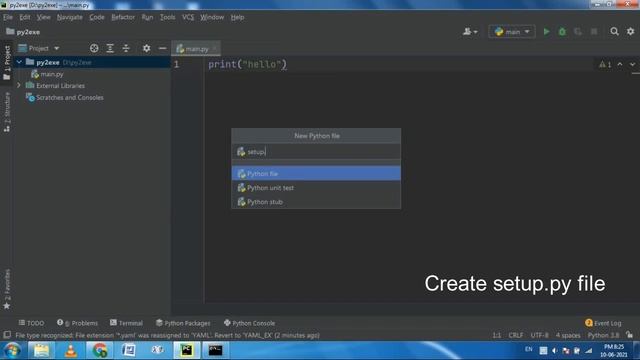Open the Window menu
Screen dimensions: 640x360
click(212, 17)
